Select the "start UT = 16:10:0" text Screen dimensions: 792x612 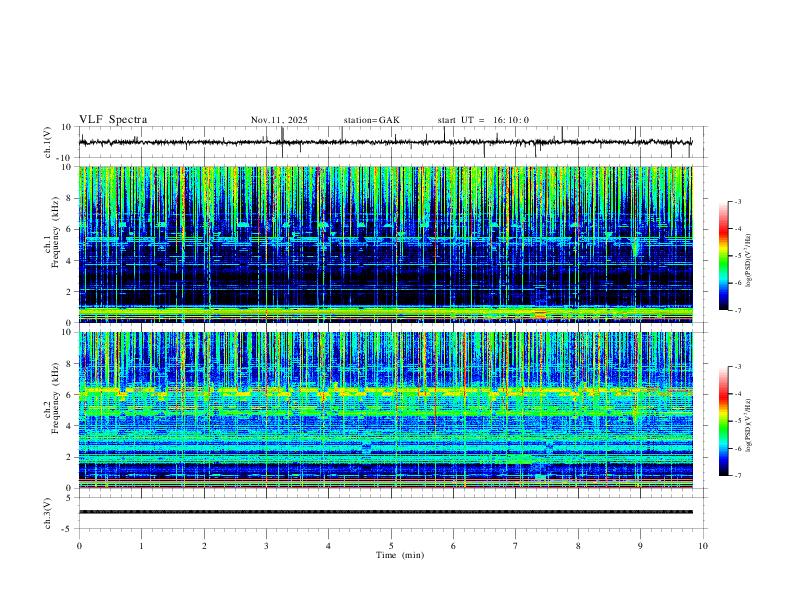(483, 120)
